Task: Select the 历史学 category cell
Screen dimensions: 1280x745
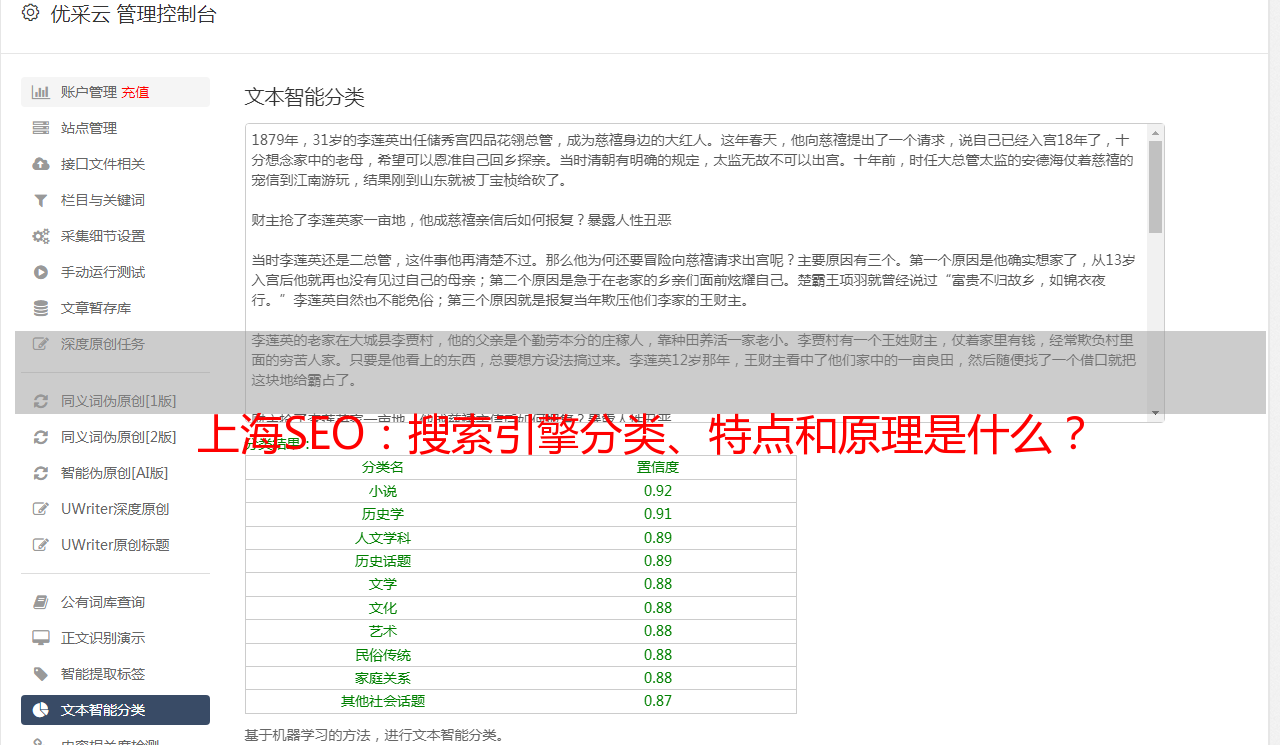Action: 383,514
